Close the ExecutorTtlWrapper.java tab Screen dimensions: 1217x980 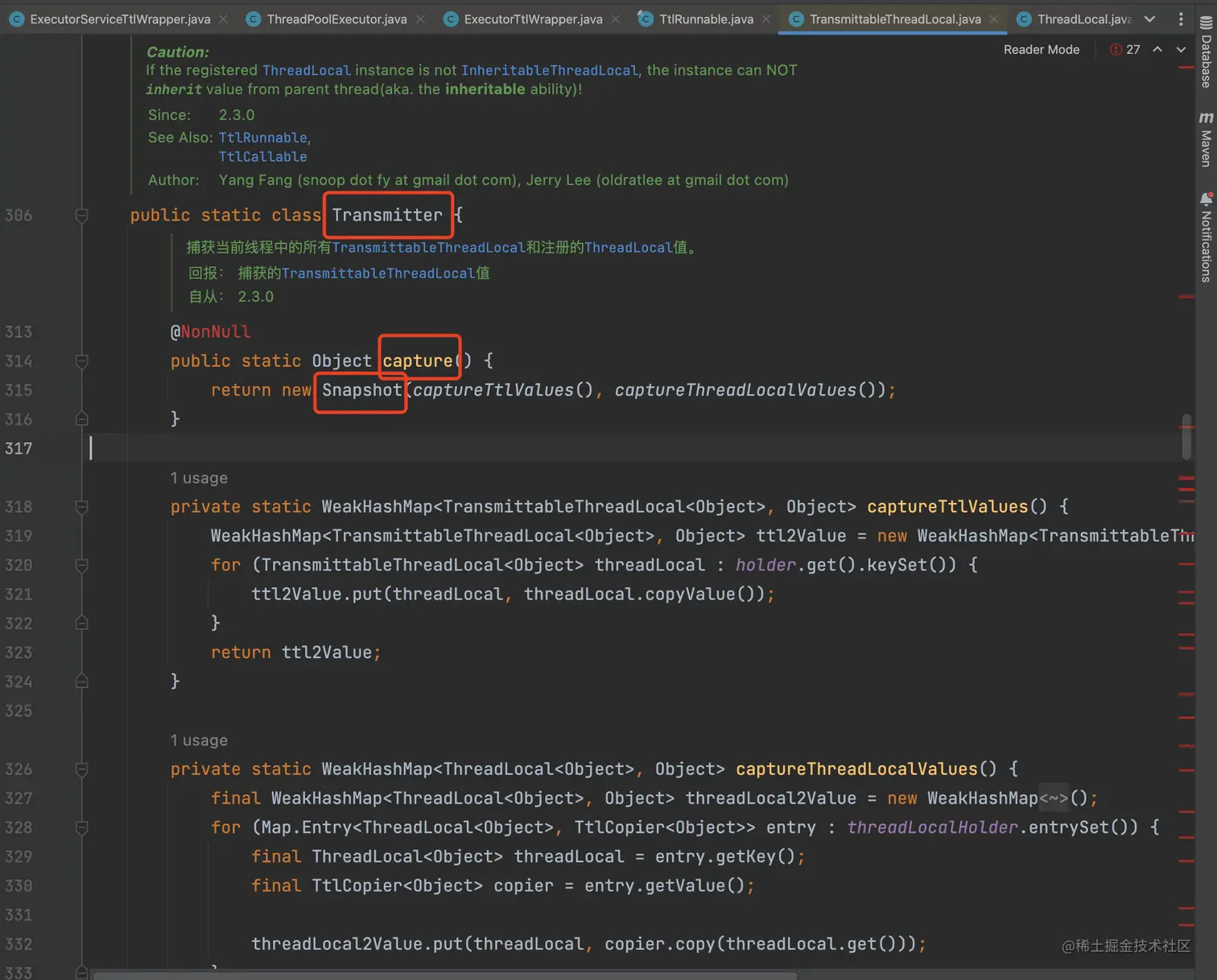616,19
